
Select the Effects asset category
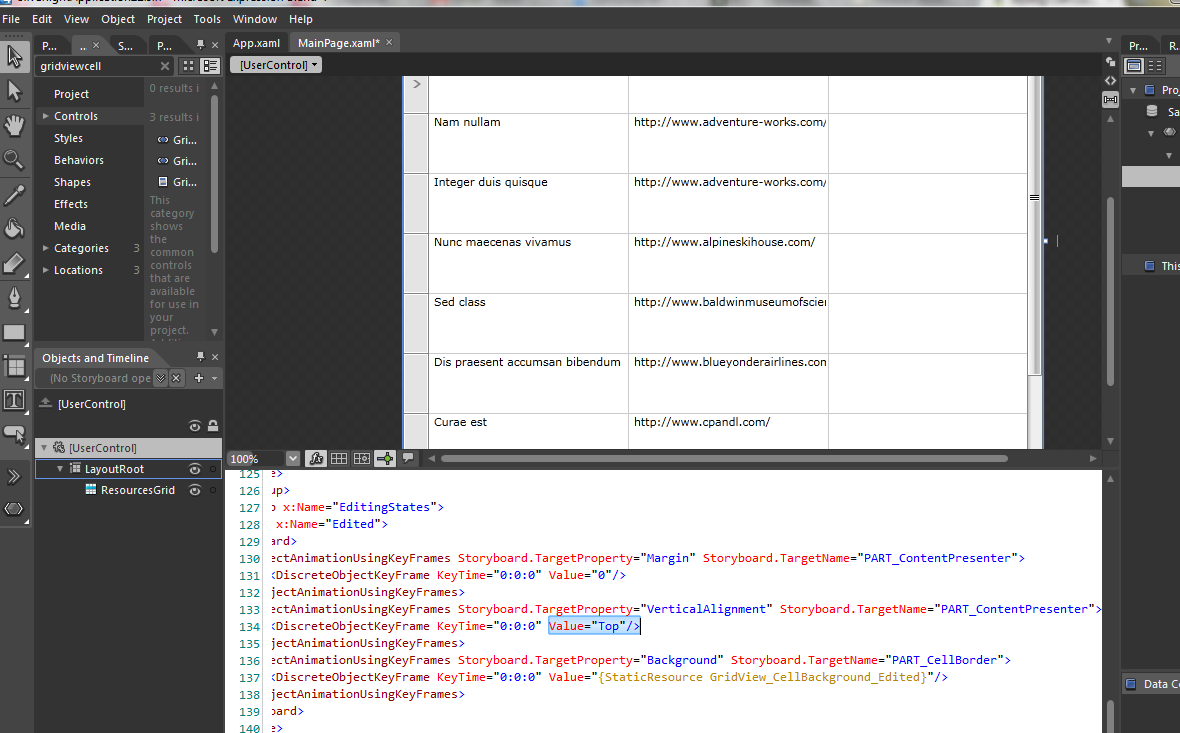click(71, 204)
